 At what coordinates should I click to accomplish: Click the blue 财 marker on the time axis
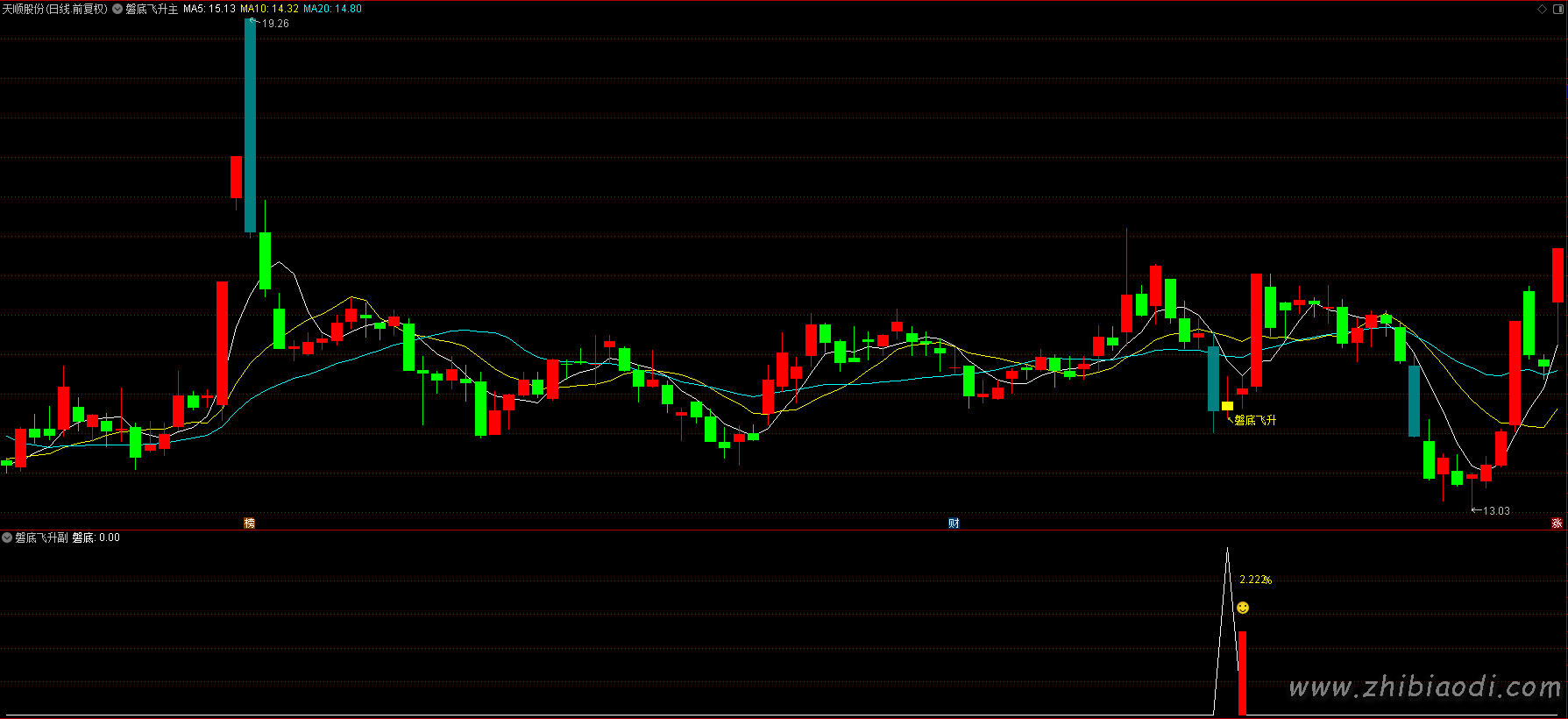(954, 523)
